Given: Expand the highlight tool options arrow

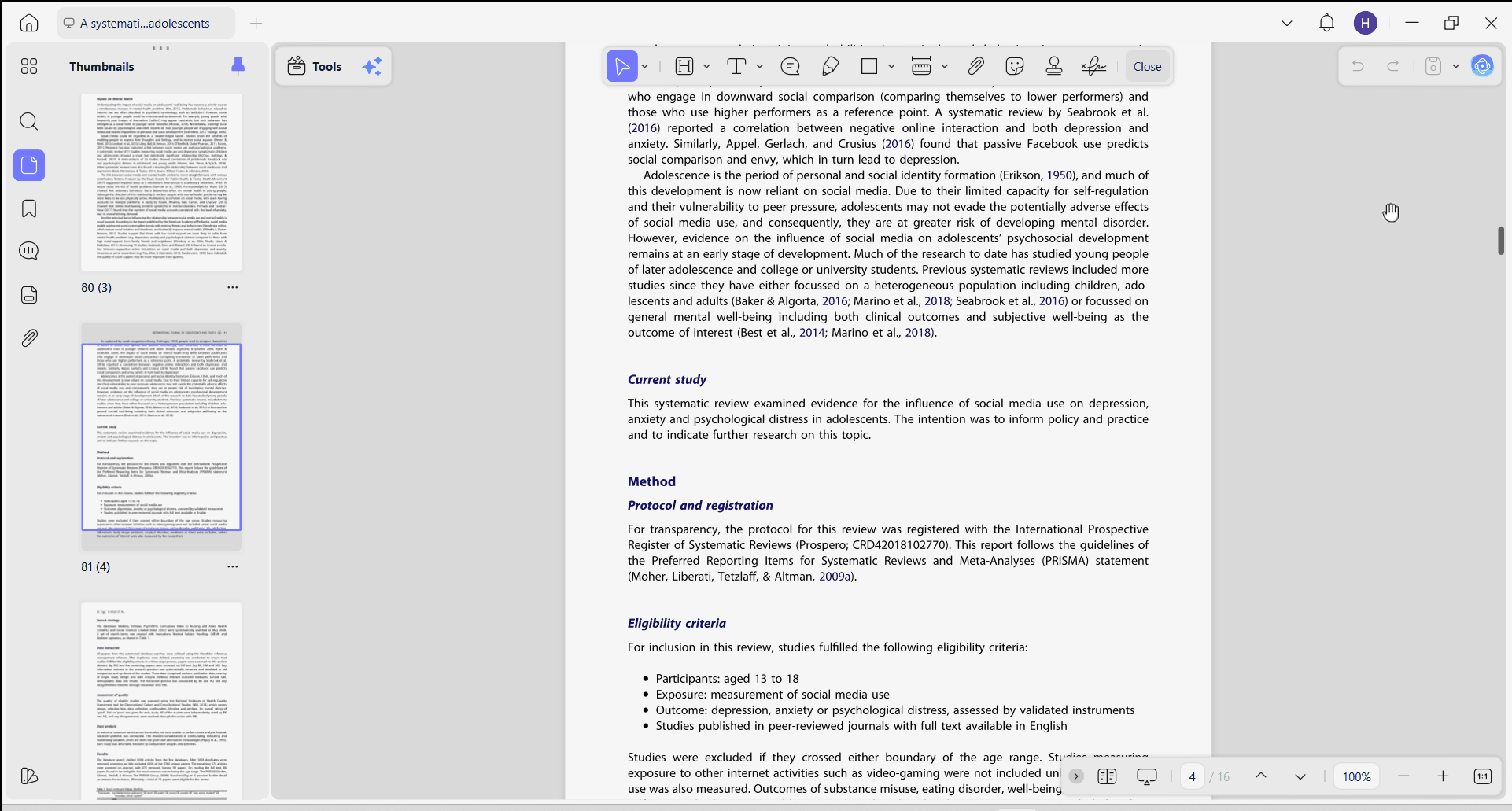Looking at the screenshot, I should 706,66.
